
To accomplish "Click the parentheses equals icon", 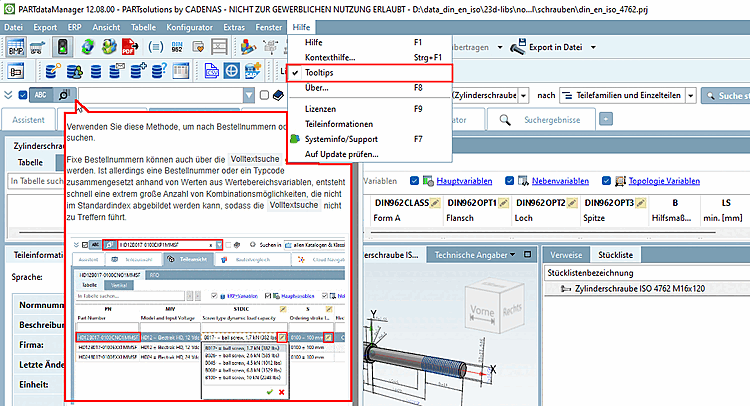I will point(155,47).
